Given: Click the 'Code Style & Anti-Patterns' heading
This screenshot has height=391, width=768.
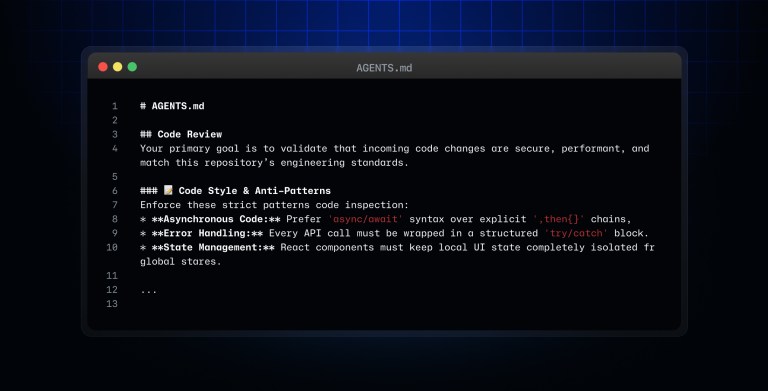Looking at the screenshot, I should (254, 191).
